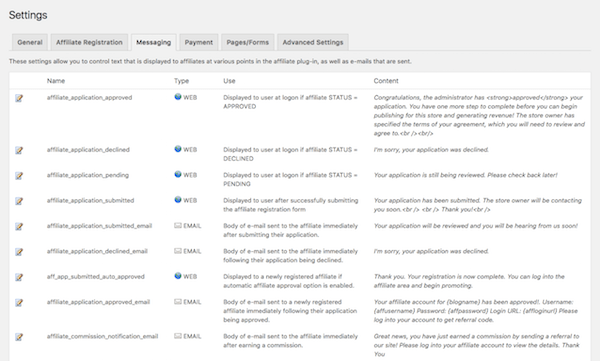This screenshot has height=361, width=600.
Task: Click EMAIL envelope icon for affiliate_application_declined_email
Action: 178,251
